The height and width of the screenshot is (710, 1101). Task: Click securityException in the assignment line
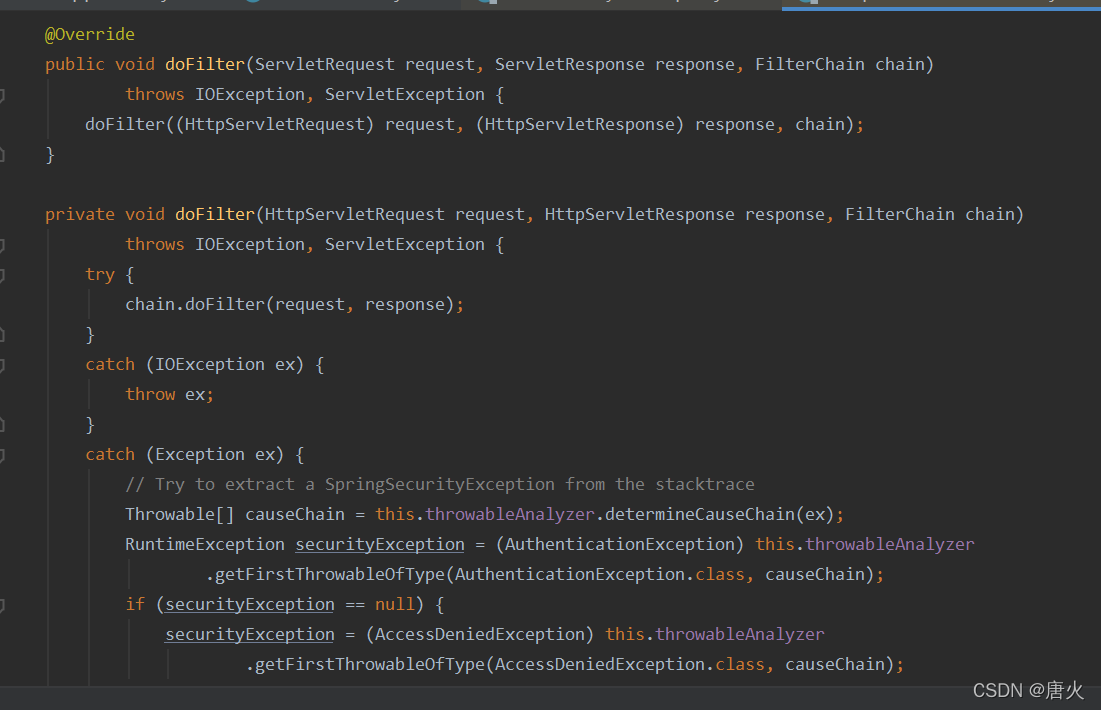click(250, 634)
